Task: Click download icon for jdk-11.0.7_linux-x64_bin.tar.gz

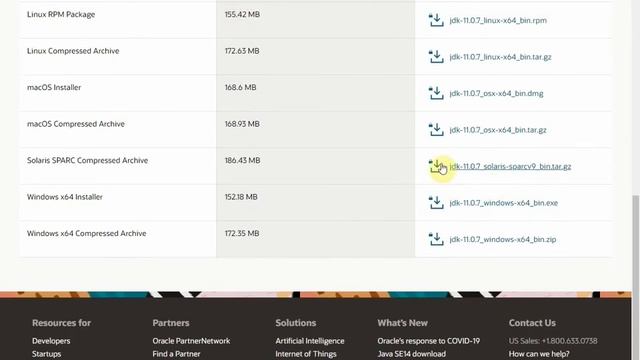Action: click(436, 57)
